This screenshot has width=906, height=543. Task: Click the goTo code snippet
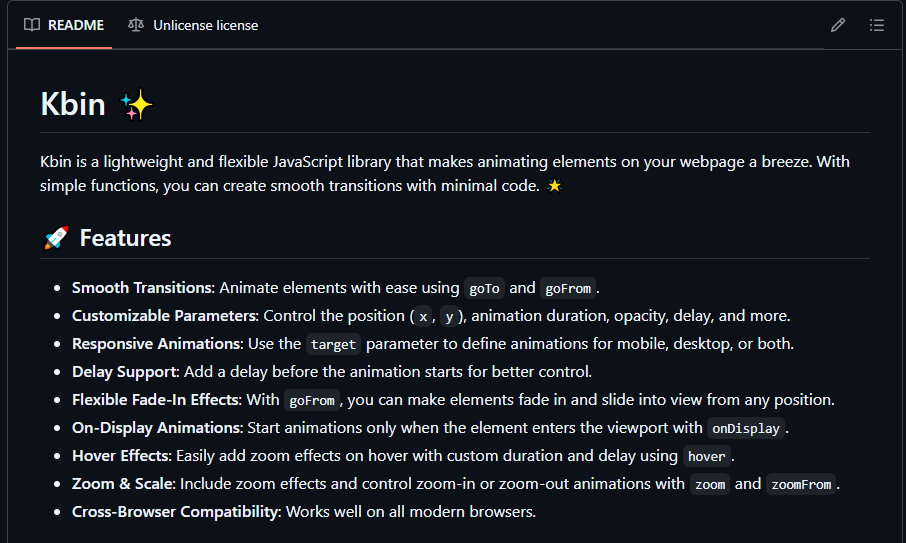(x=484, y=288)
